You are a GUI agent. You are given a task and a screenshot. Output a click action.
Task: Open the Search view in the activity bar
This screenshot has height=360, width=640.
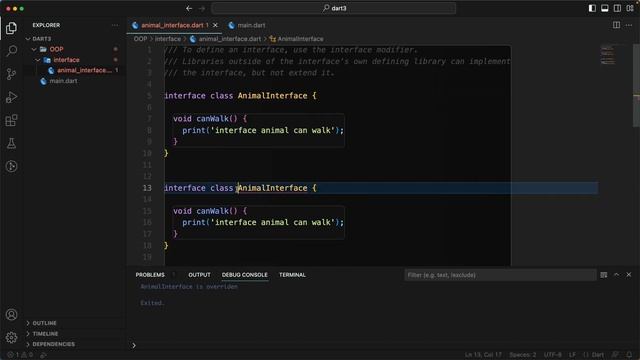pyautogui.click(x=11, y=51)
